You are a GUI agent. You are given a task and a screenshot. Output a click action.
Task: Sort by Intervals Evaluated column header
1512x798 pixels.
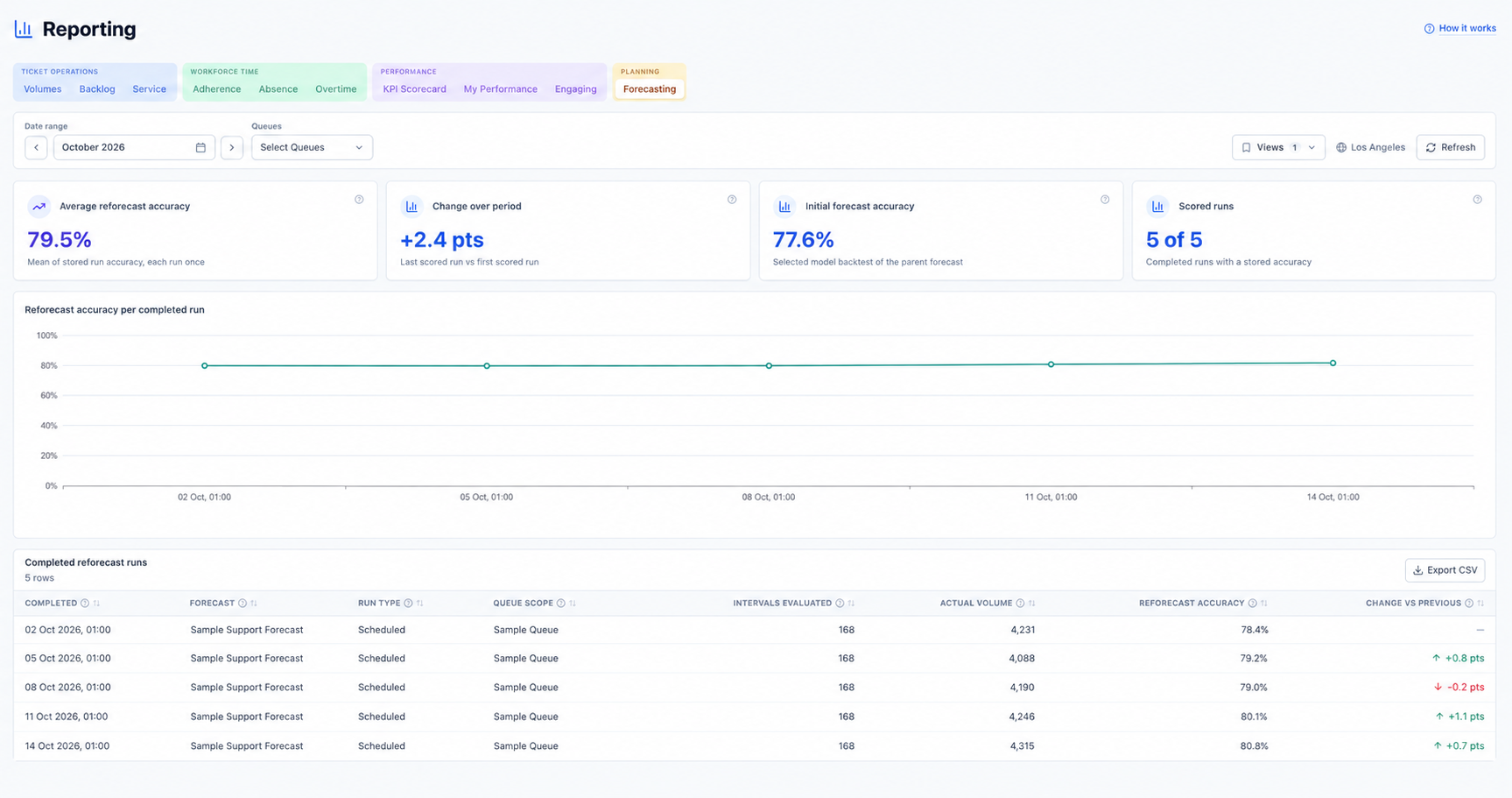tap(782, 604)
